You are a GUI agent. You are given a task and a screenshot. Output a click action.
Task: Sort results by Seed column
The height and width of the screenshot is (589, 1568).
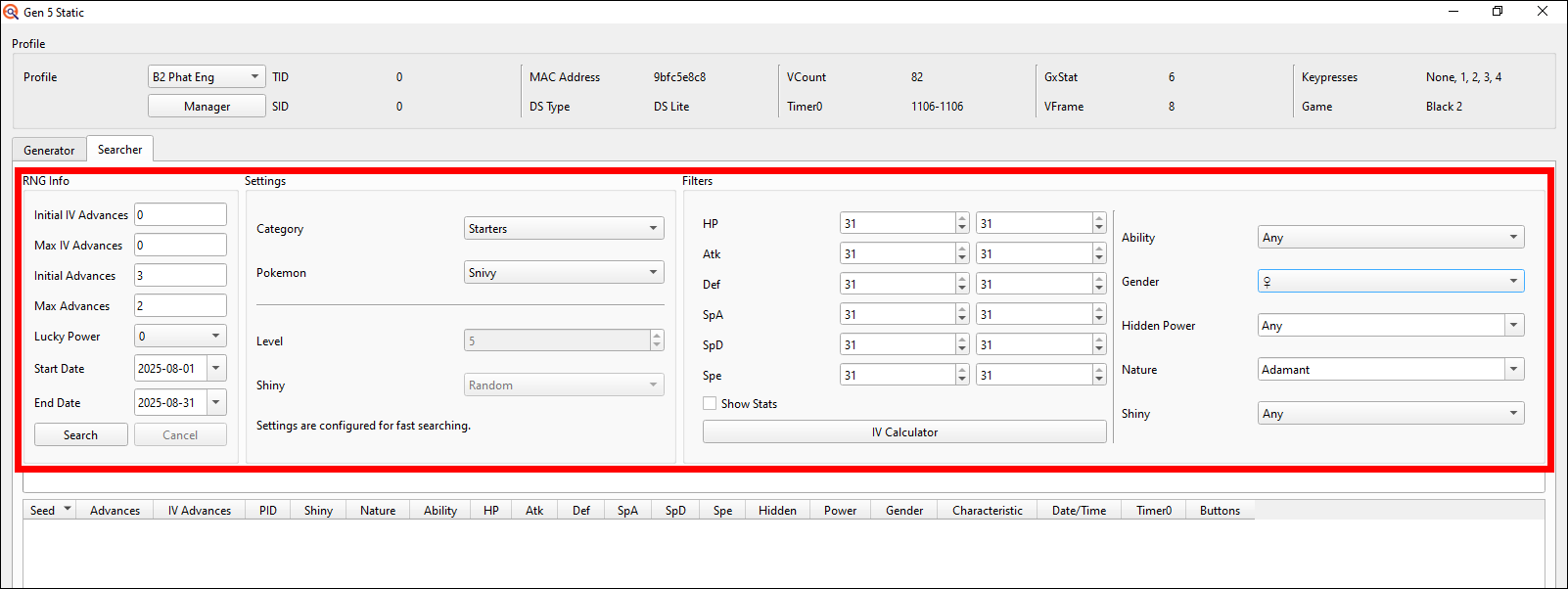click(x=50, y=510)
